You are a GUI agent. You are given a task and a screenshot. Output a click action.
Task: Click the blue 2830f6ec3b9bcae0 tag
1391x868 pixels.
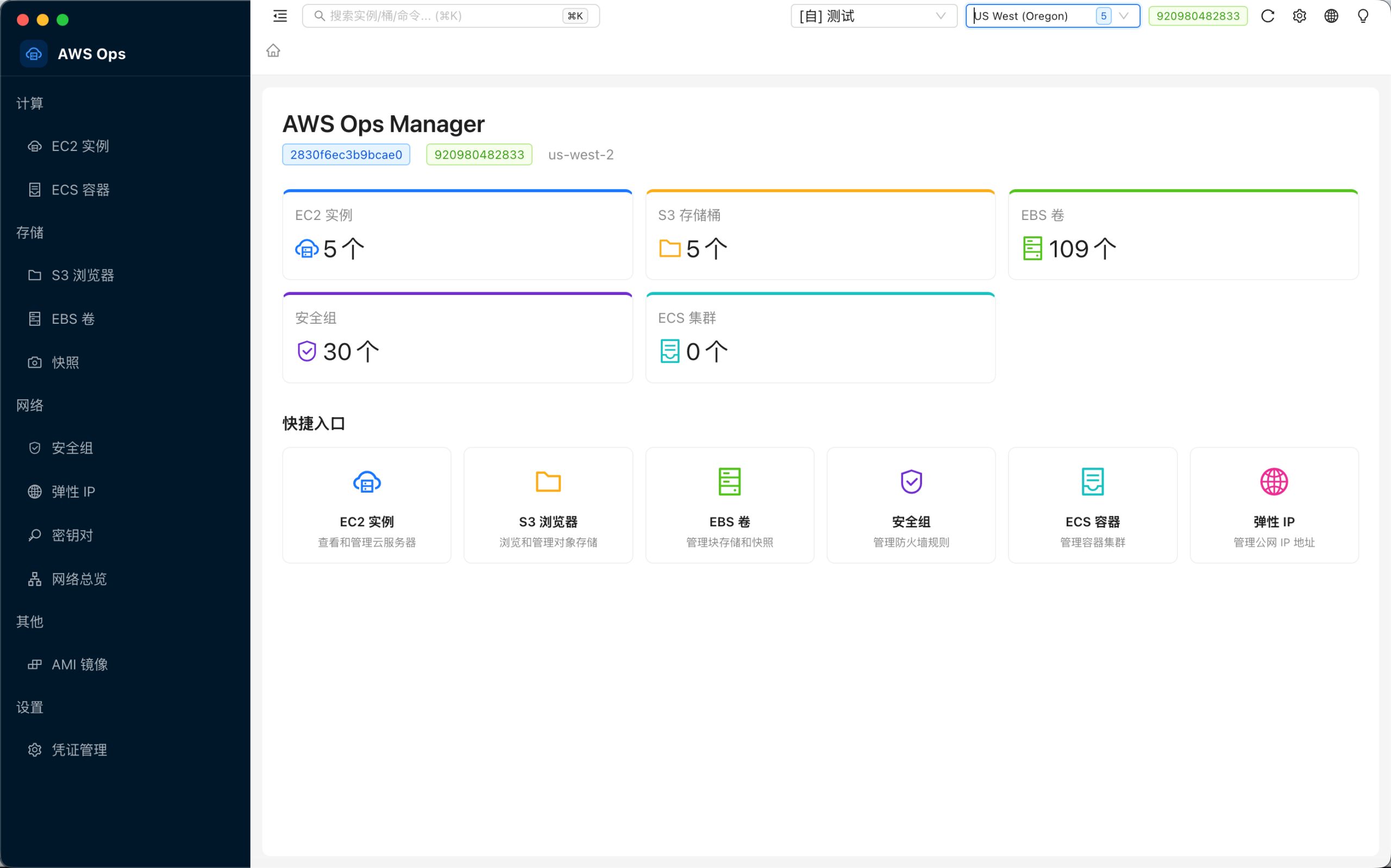[x=346, y=155]
